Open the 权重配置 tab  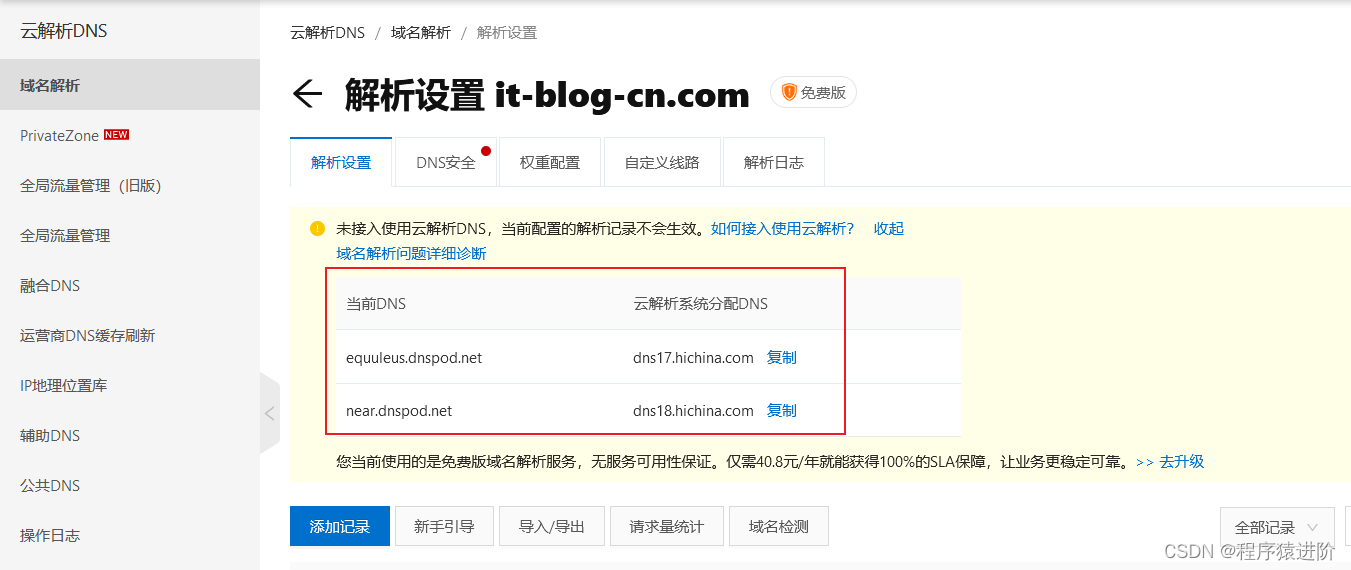point(550,162)
